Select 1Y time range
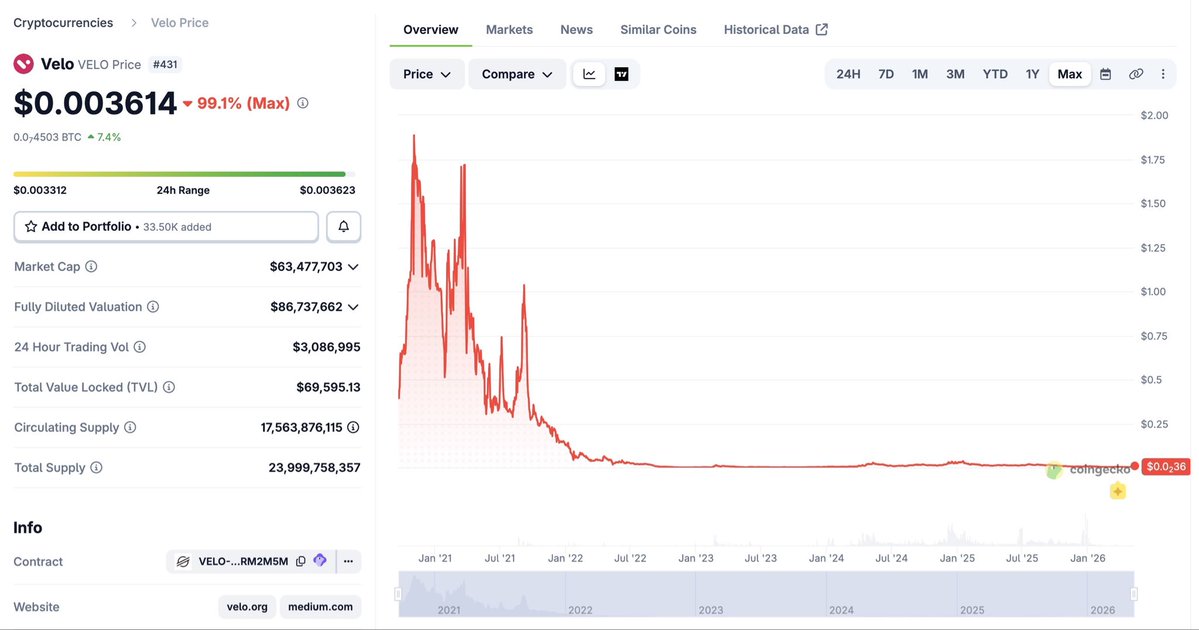1199x630 pixels. pos(1032,74)
